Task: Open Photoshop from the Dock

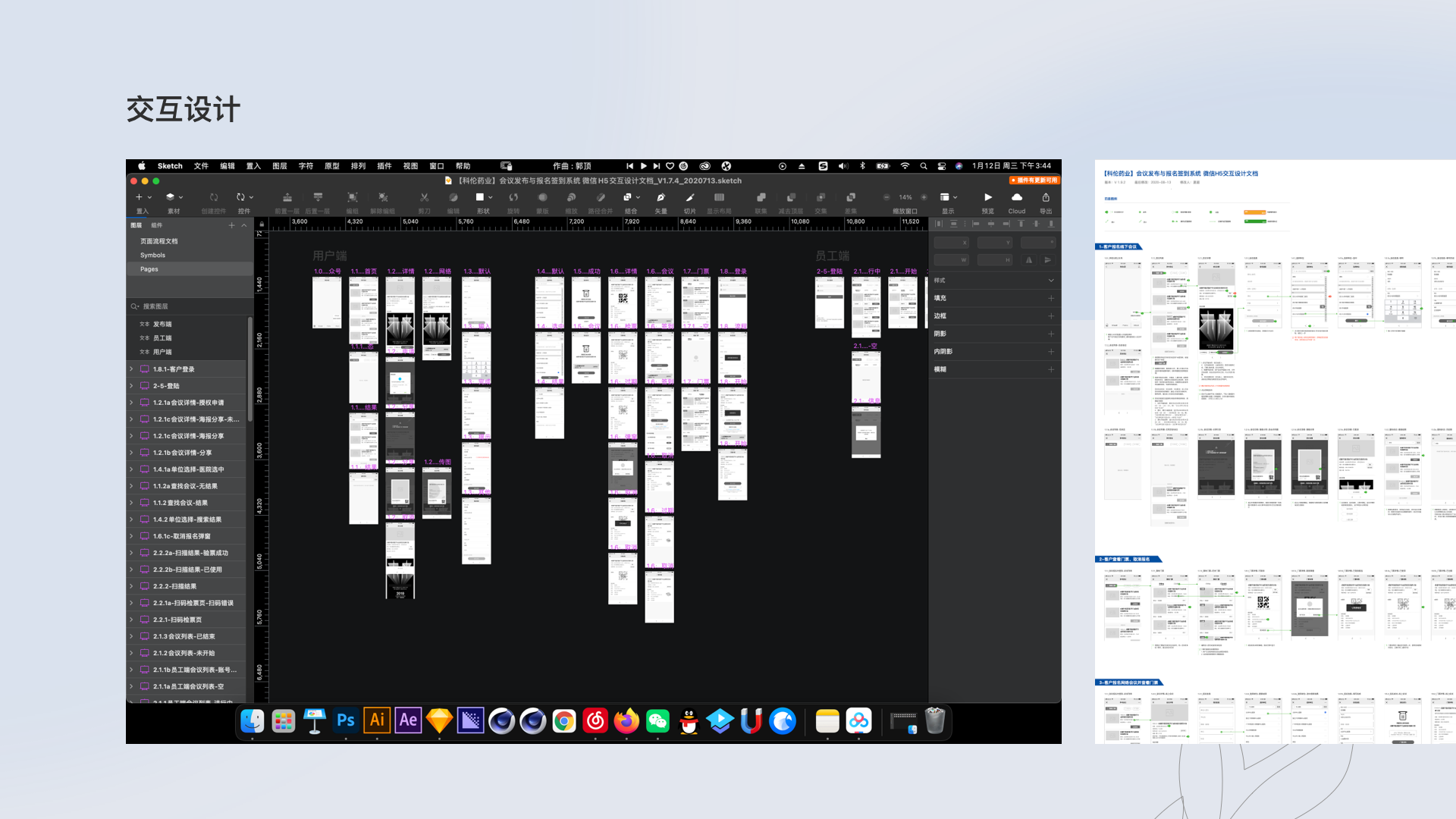Action: coord(346,720)
